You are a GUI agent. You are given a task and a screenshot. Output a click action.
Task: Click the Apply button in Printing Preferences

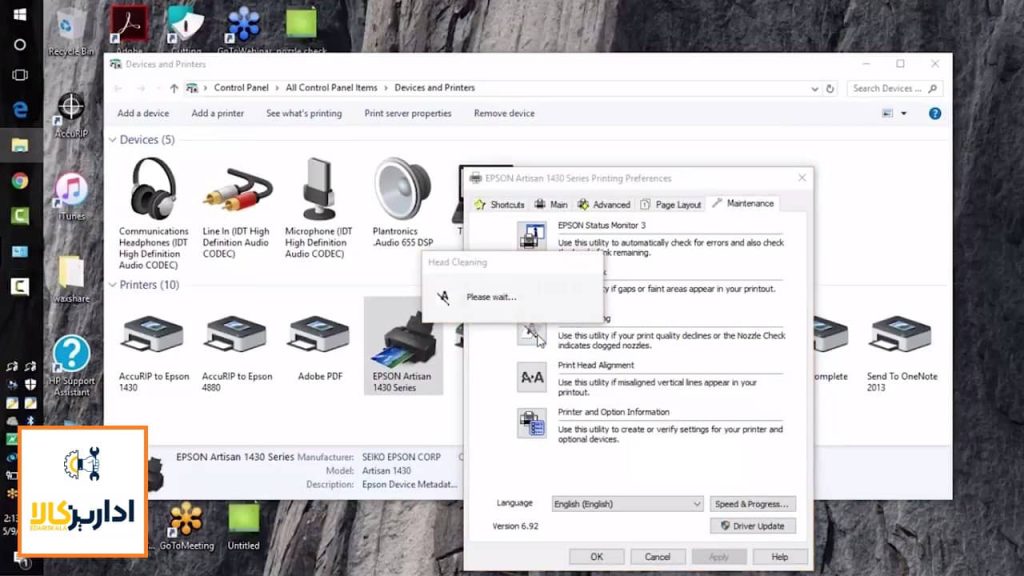[718, 556]
